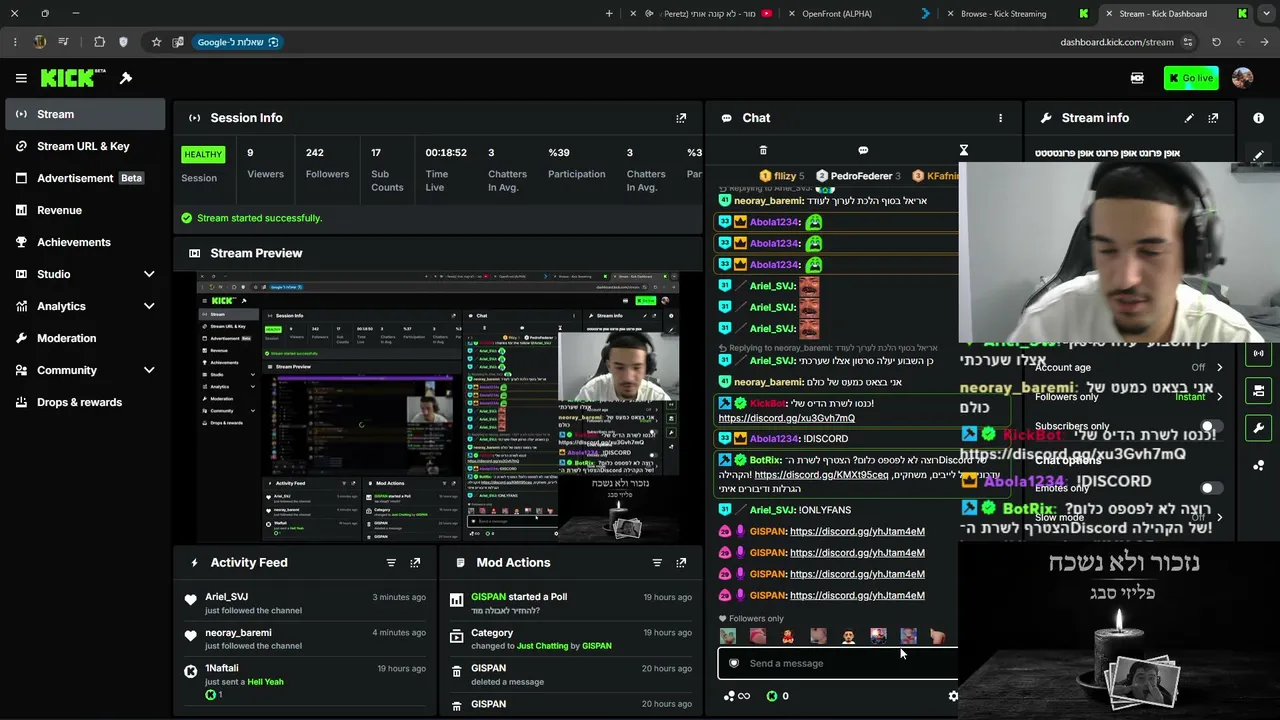Click the camera icon next to Go live
Screen dimensions: 1280x720
(1137, 78)
